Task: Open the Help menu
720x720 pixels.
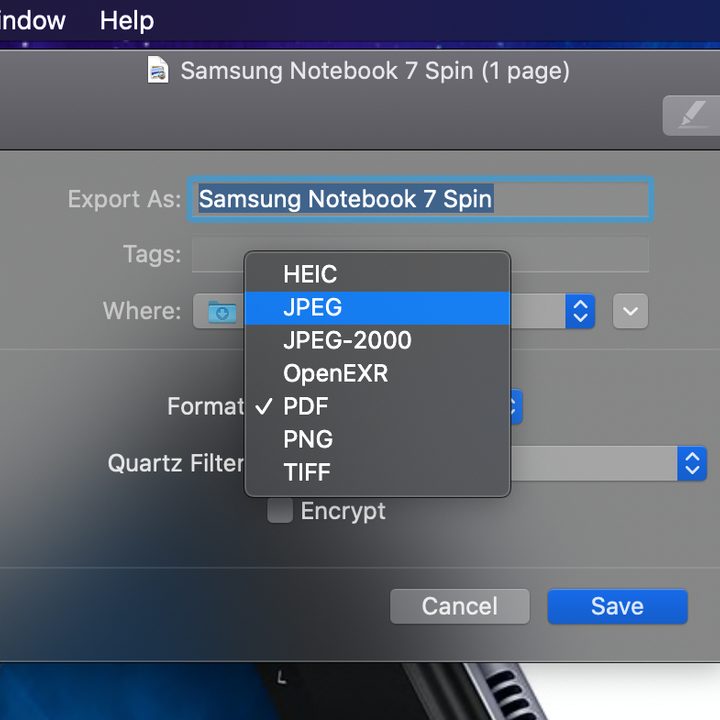Action: pyautogui.click(x=126, y=21)
